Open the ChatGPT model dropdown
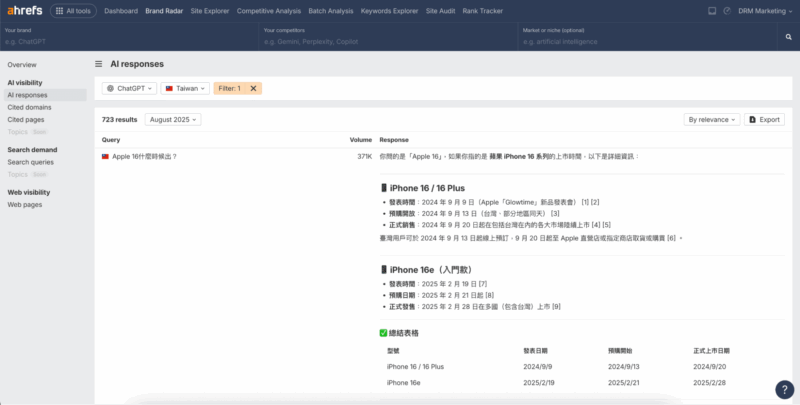This screenshot has width=800, height=405. click(129, 88)
